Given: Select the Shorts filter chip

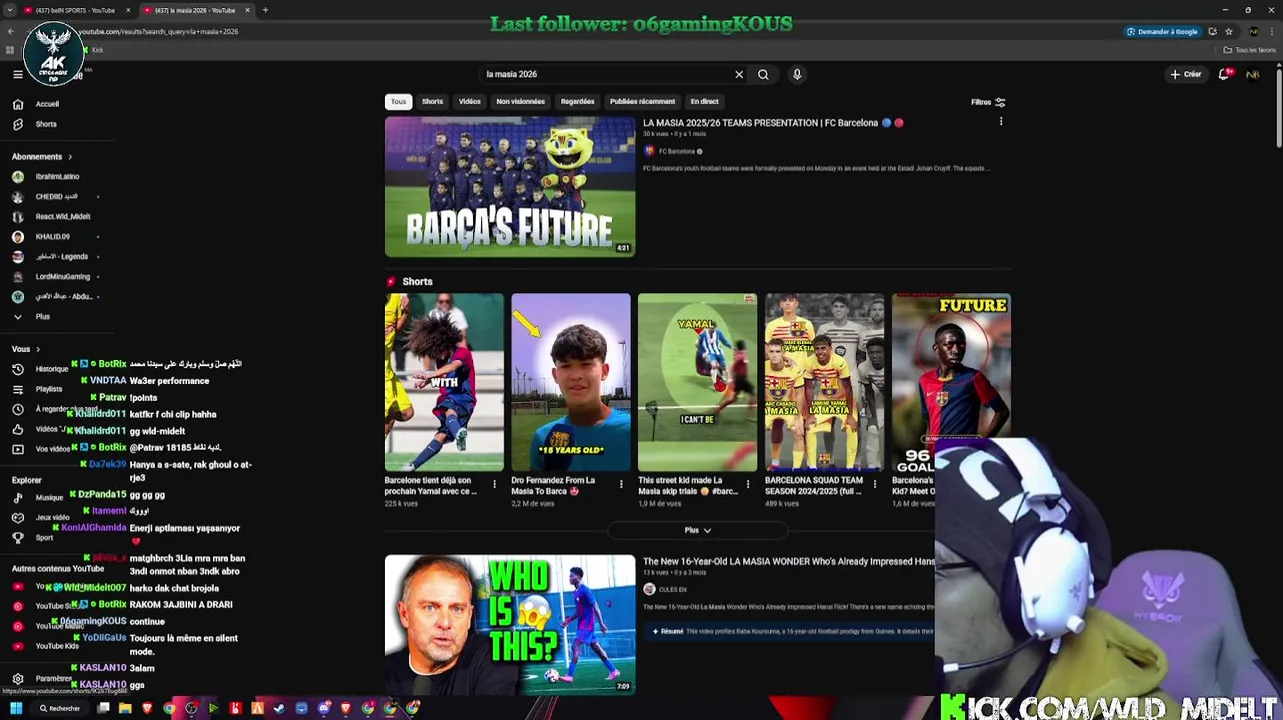Looking at the screenshot, I should [x=432, y=101].
